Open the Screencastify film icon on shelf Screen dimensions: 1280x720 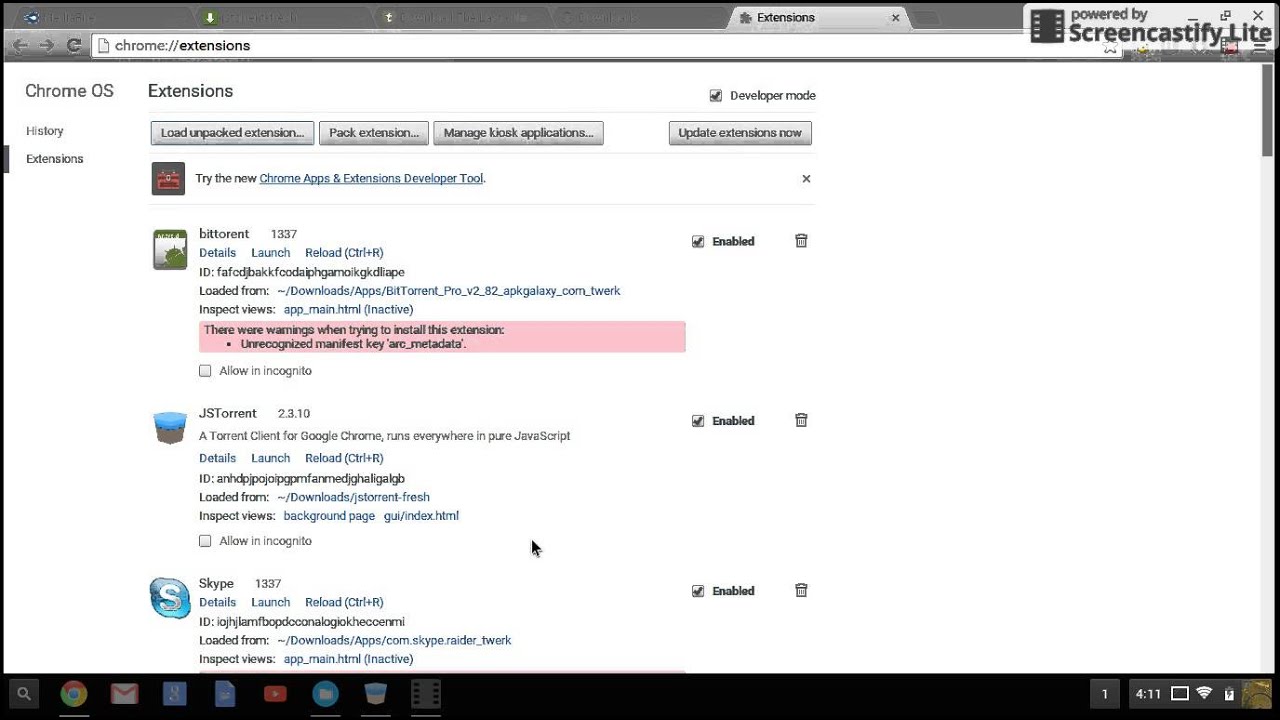click(x=426, y=694)
